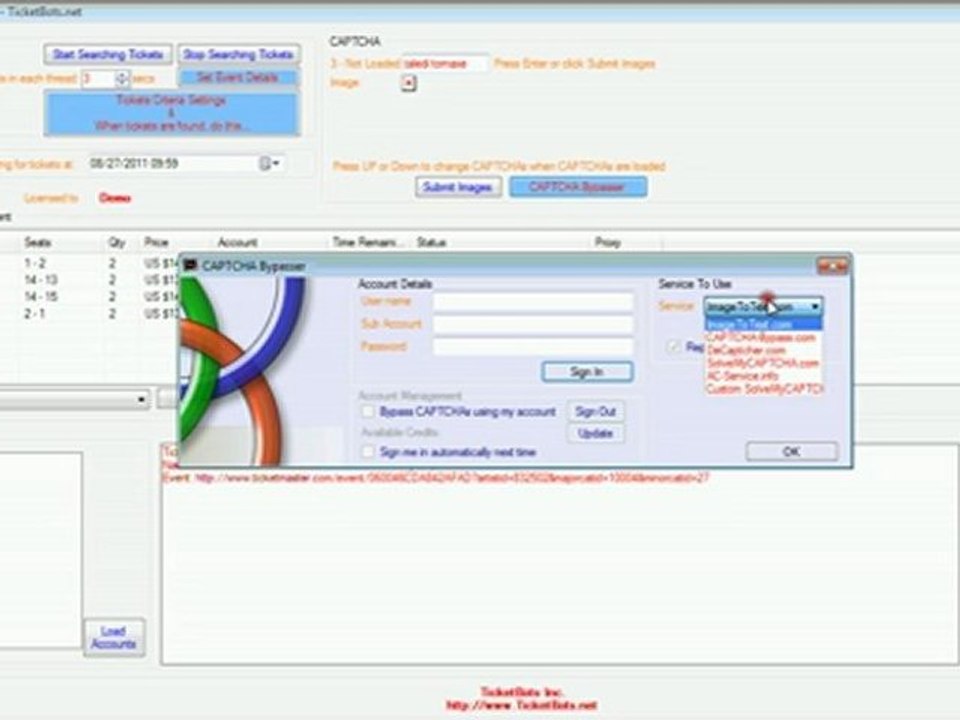Click the CAPTCHA Bypasser dialog title icon

190,266
